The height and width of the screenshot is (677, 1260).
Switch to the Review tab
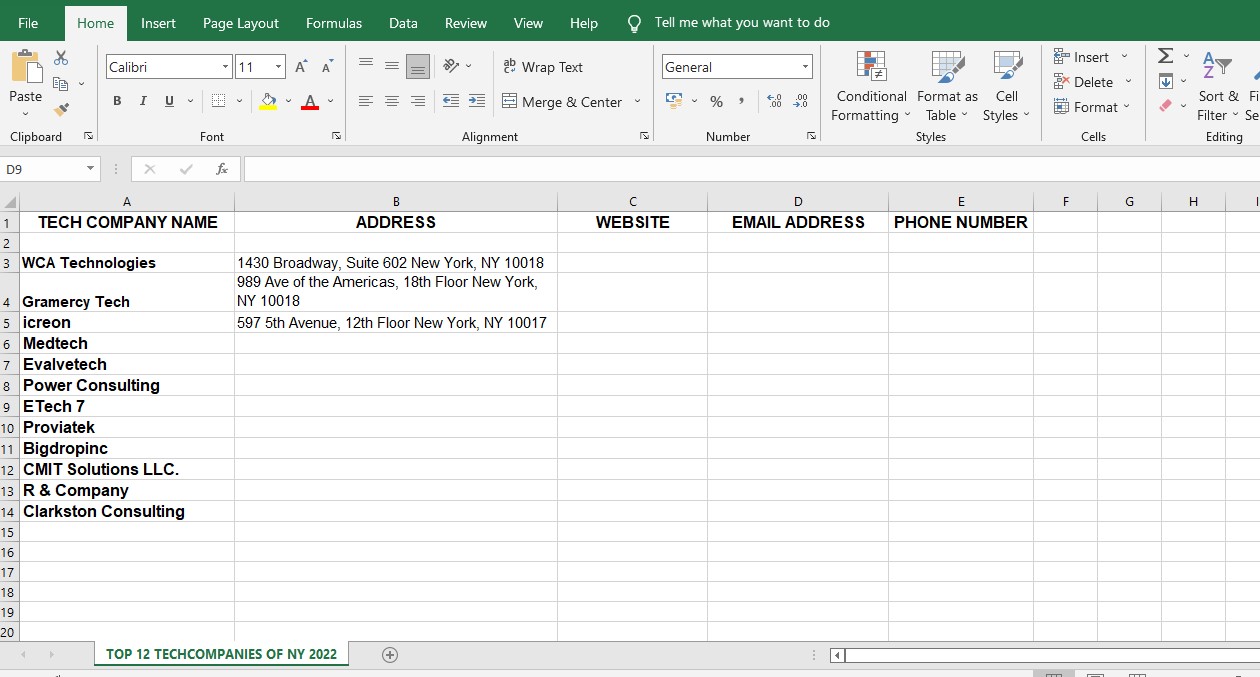[x=466, y=23]
